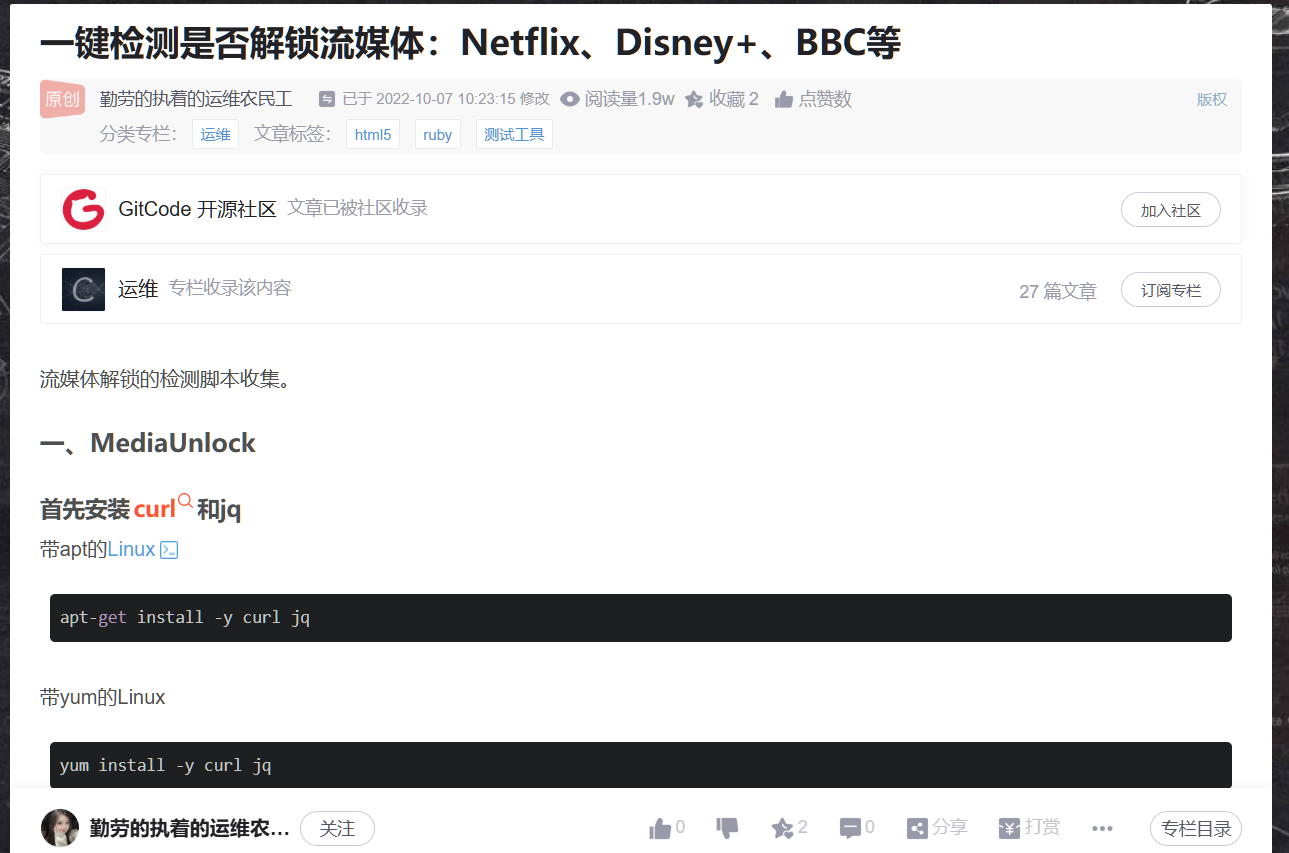
Task: Select the html5 article tag
Action: [x=373, y=134]
